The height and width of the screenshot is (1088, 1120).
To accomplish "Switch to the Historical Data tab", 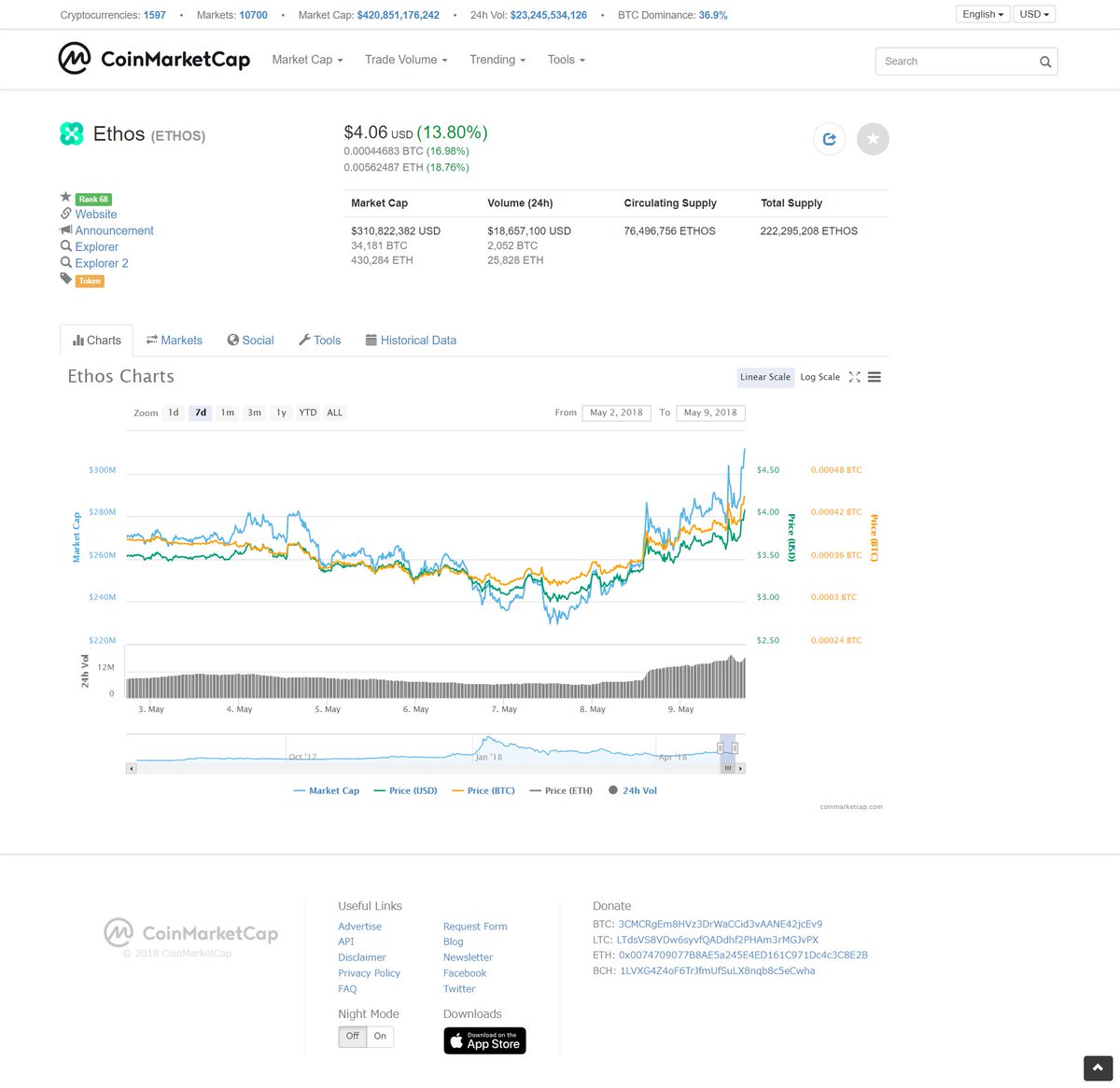I will coord(411,341).
